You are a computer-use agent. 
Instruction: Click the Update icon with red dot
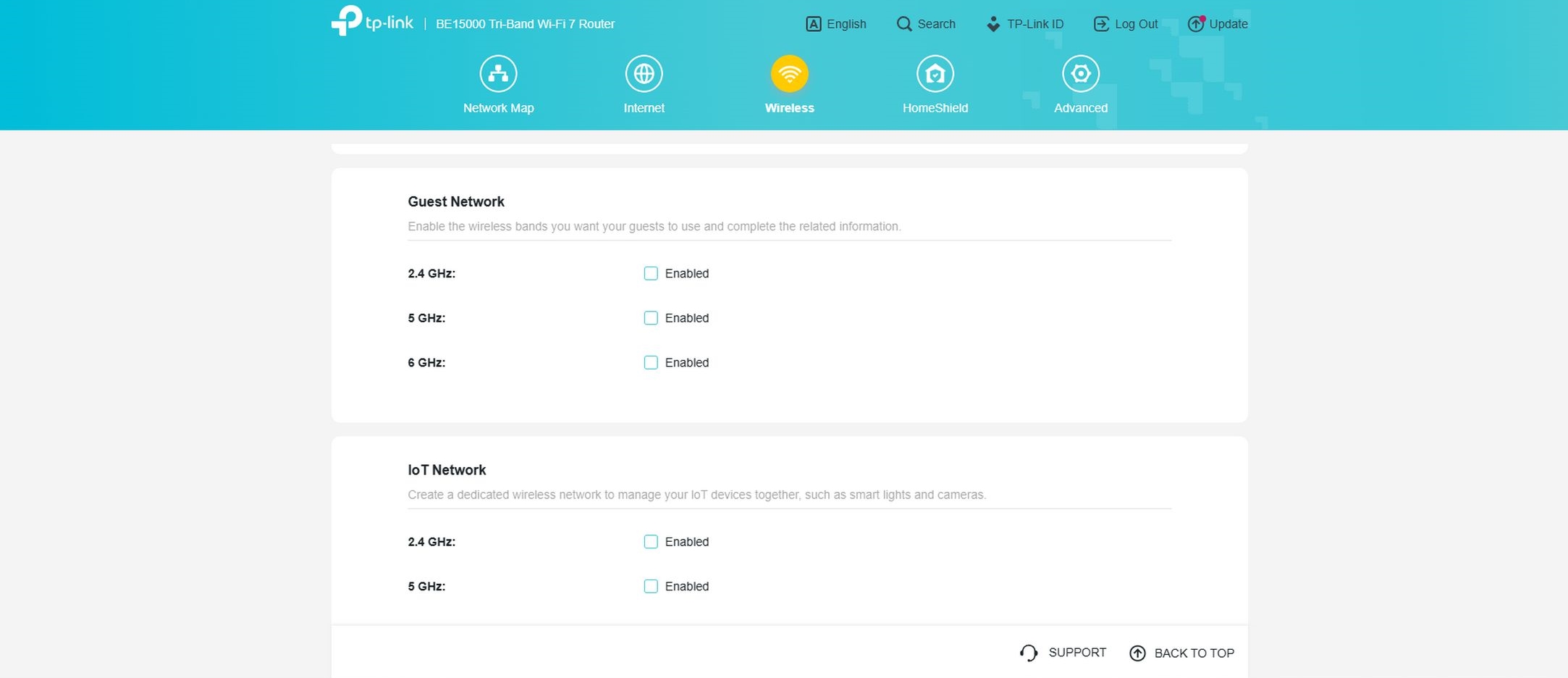[x=1196, y=24]
